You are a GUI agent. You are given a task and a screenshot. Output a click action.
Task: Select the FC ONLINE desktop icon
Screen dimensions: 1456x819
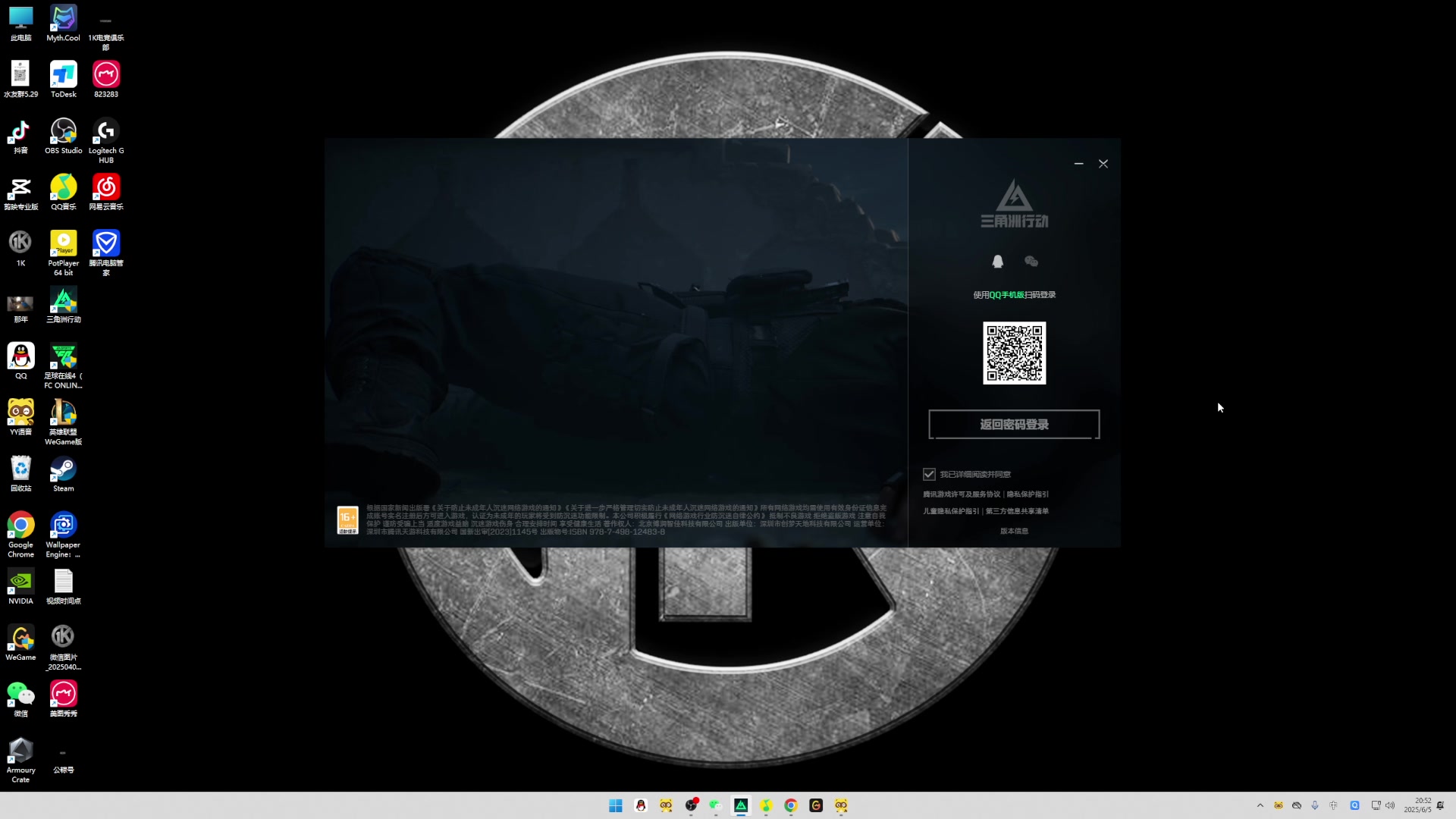point(63,366)
